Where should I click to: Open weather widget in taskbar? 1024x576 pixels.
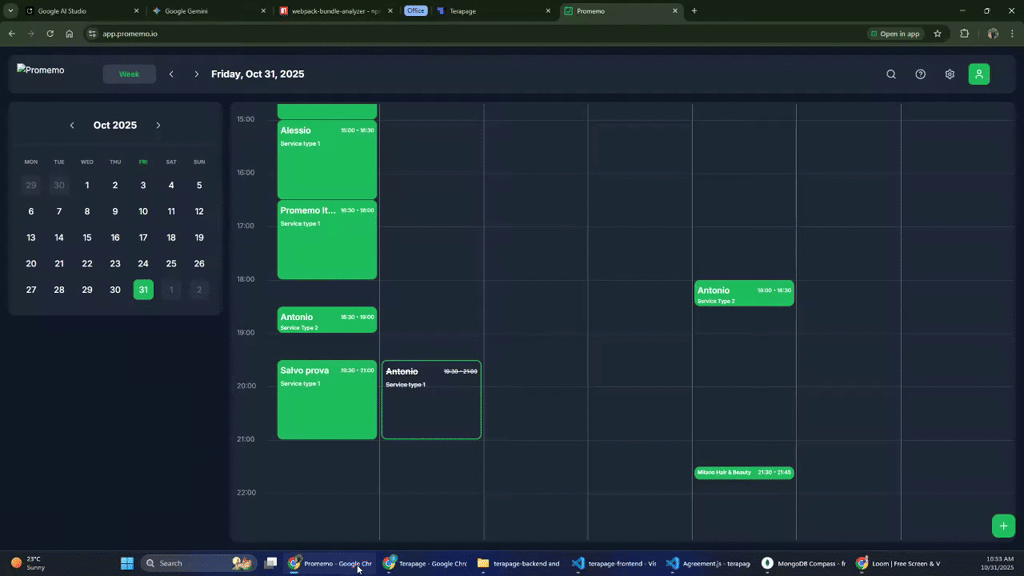tap(29, 563)
